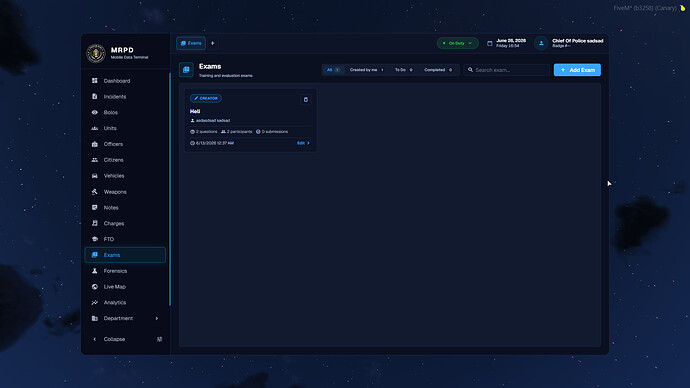Screen dimensions: 690x388
Task: Open the Weapons sidebar icon
Action: [95, 192]
